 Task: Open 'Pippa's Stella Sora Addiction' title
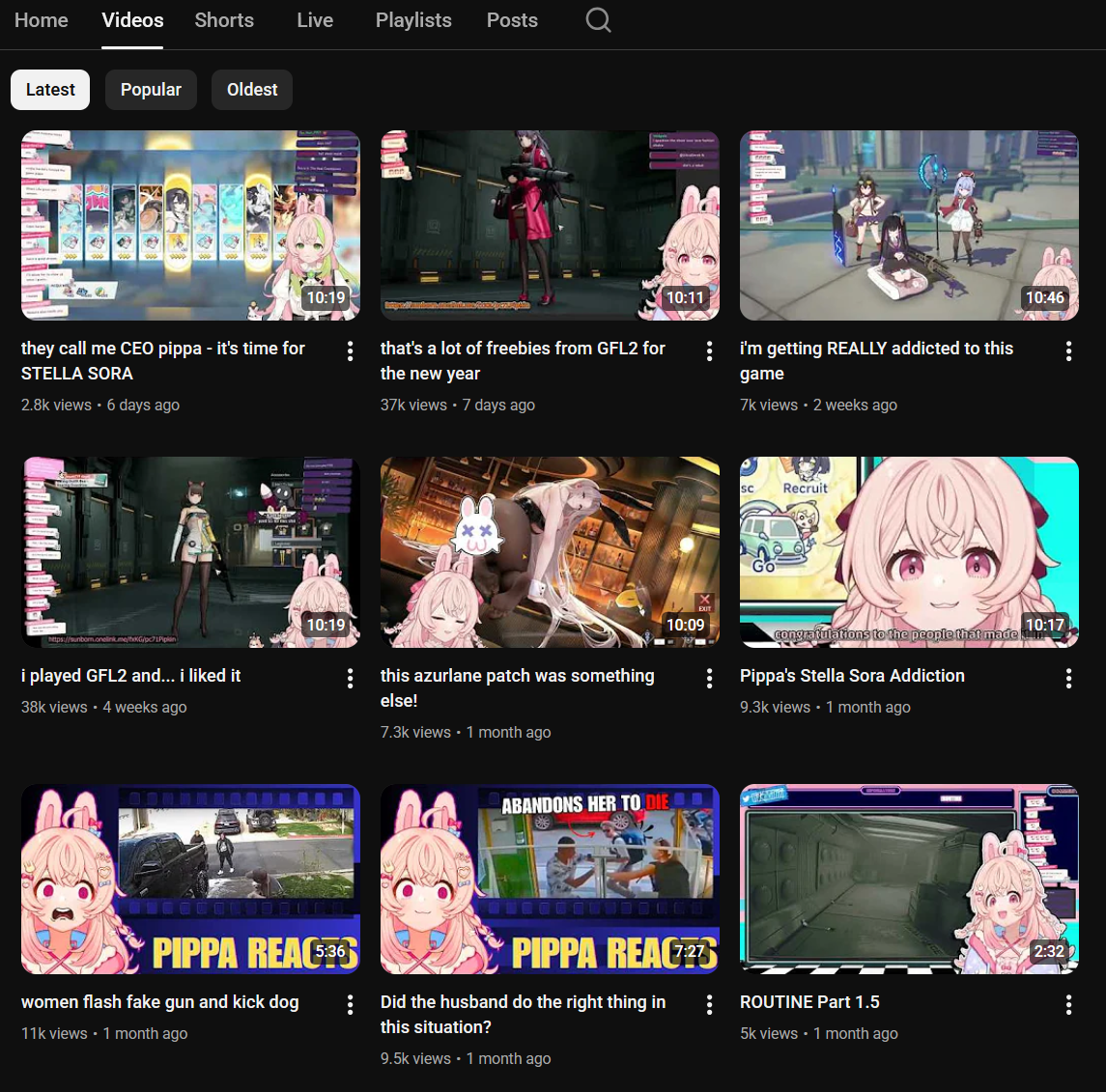852,675
